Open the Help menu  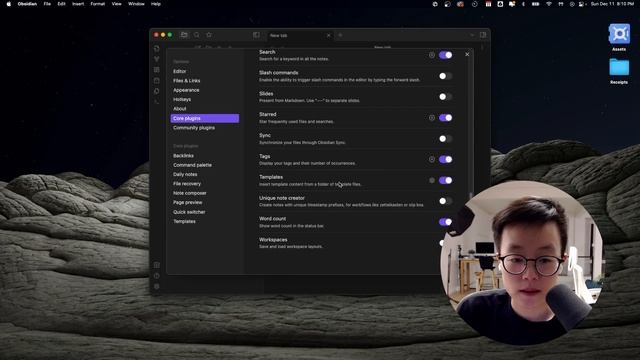[x=156, y=4]
